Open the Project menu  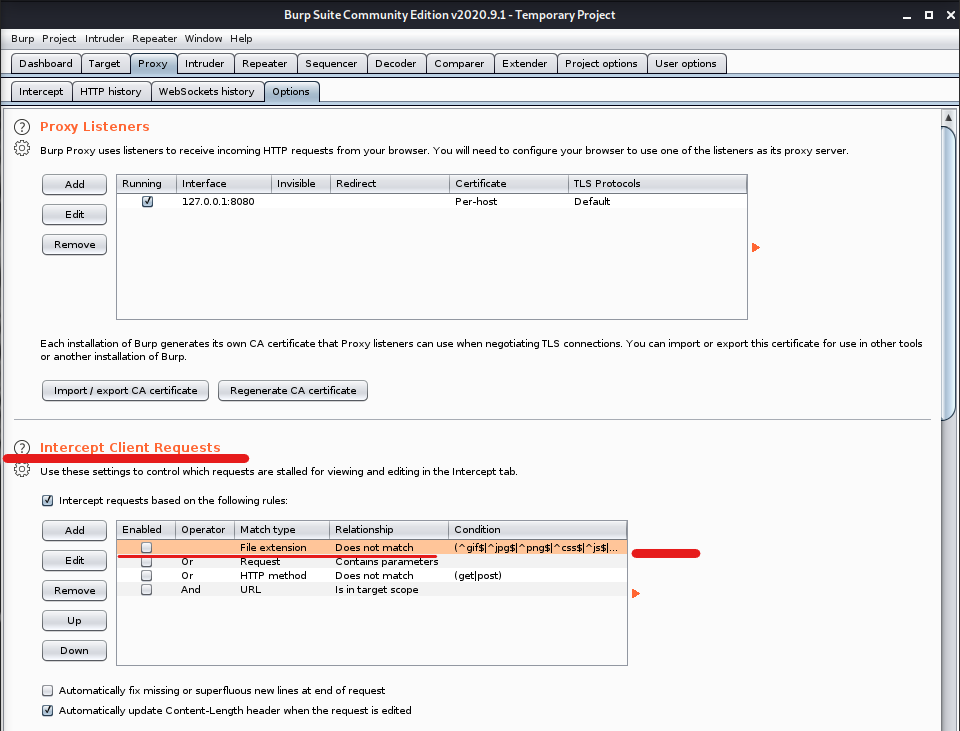click(59, 39)
